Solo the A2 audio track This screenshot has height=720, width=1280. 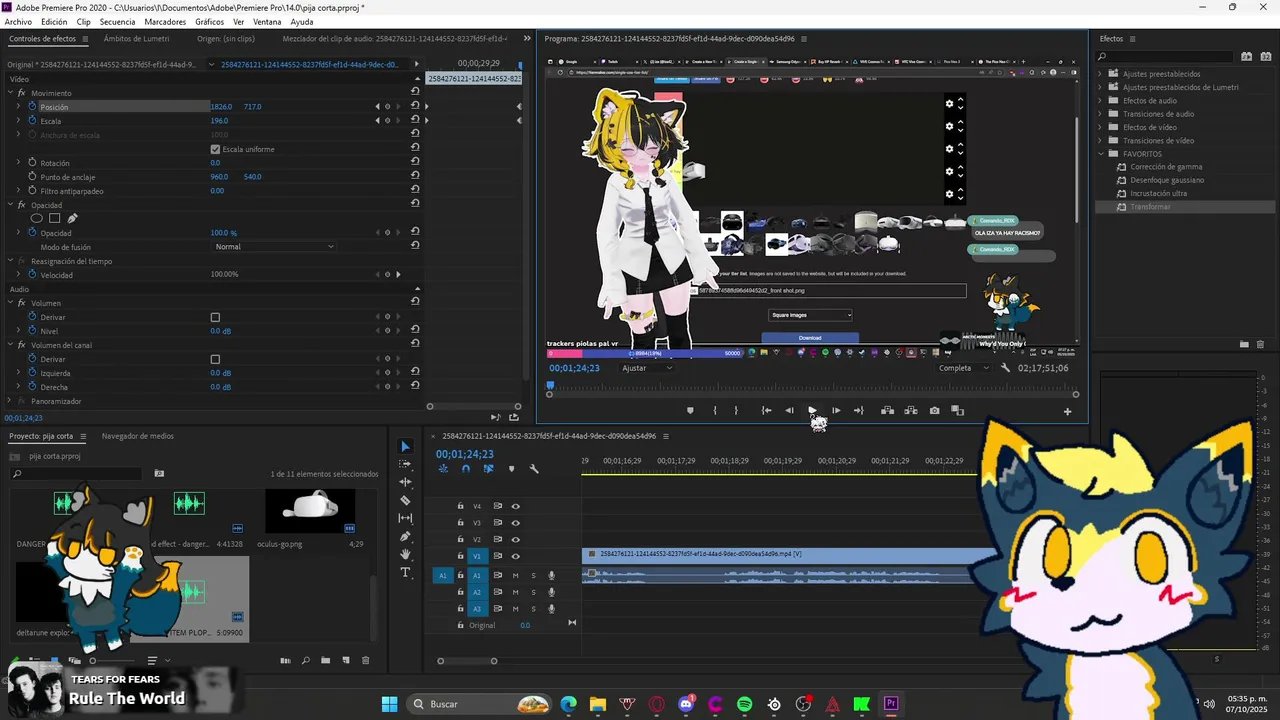[x=533, y=592]
